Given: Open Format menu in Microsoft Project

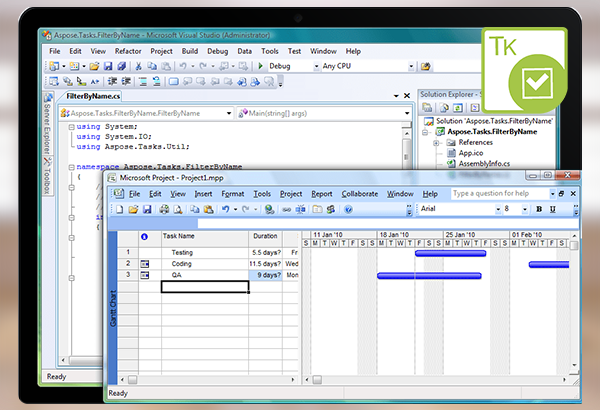Looking at the screenshot, I should pos(233,194).
